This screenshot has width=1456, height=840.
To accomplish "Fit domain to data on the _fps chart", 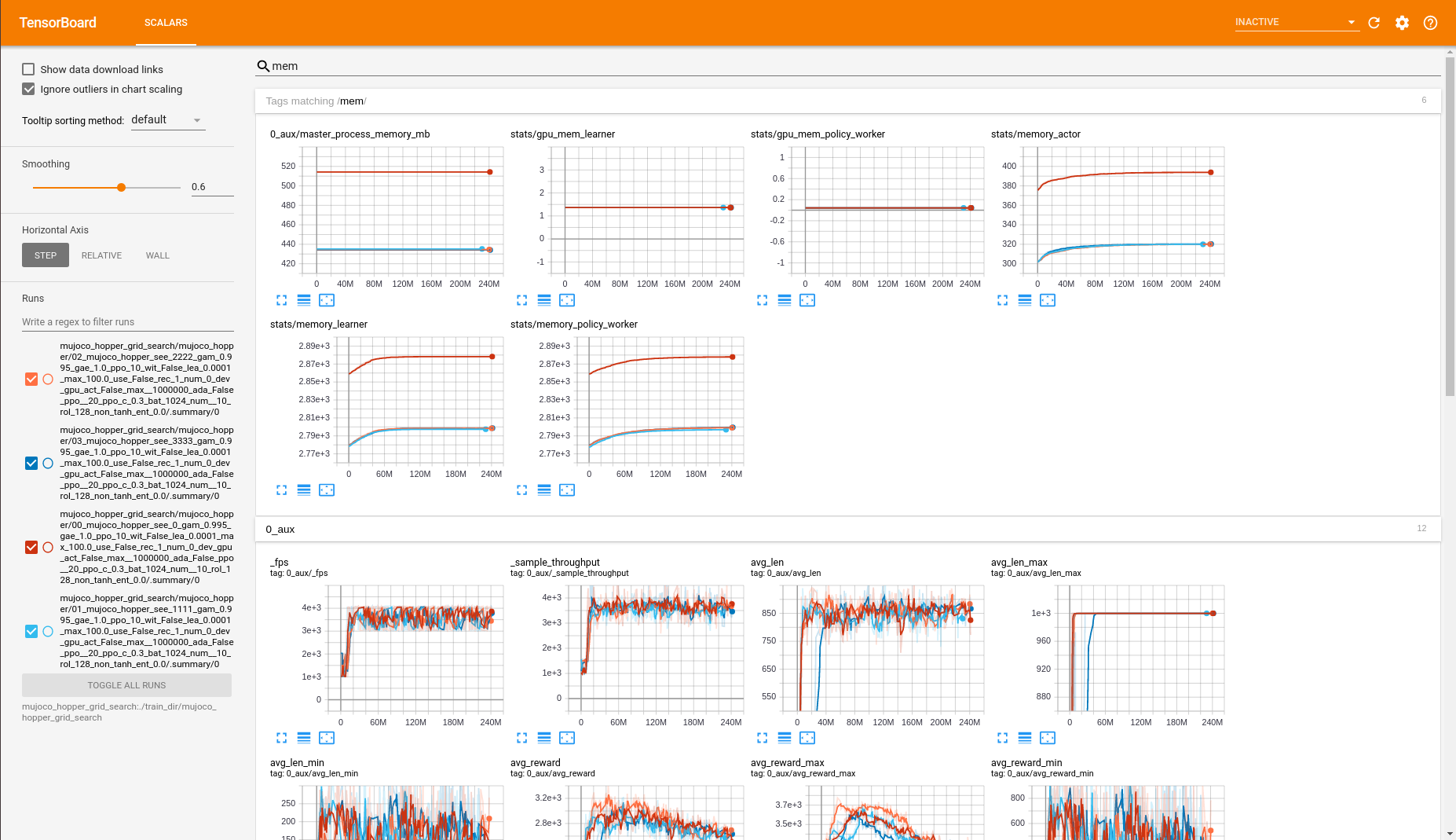I will click(x=327, y=738).
